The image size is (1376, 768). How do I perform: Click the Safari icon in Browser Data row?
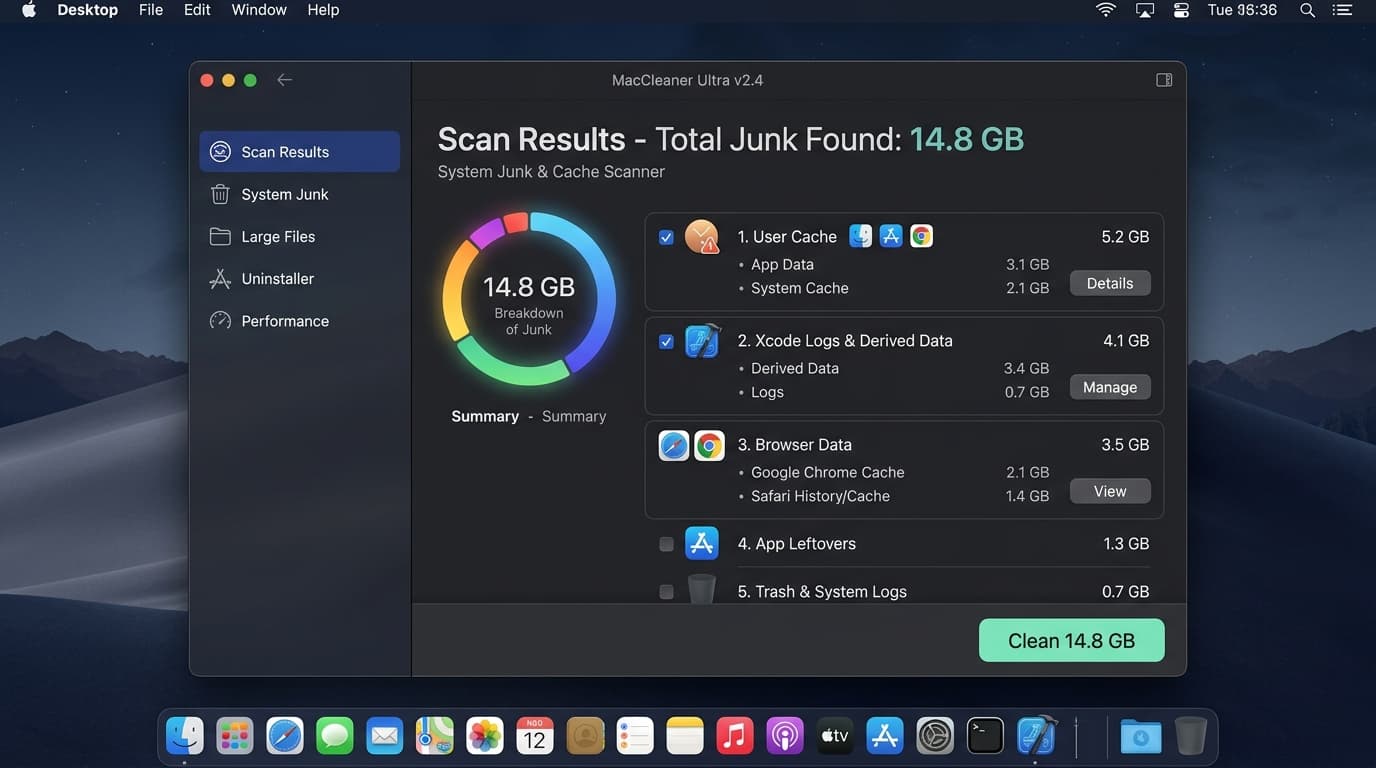pos(674,445)
